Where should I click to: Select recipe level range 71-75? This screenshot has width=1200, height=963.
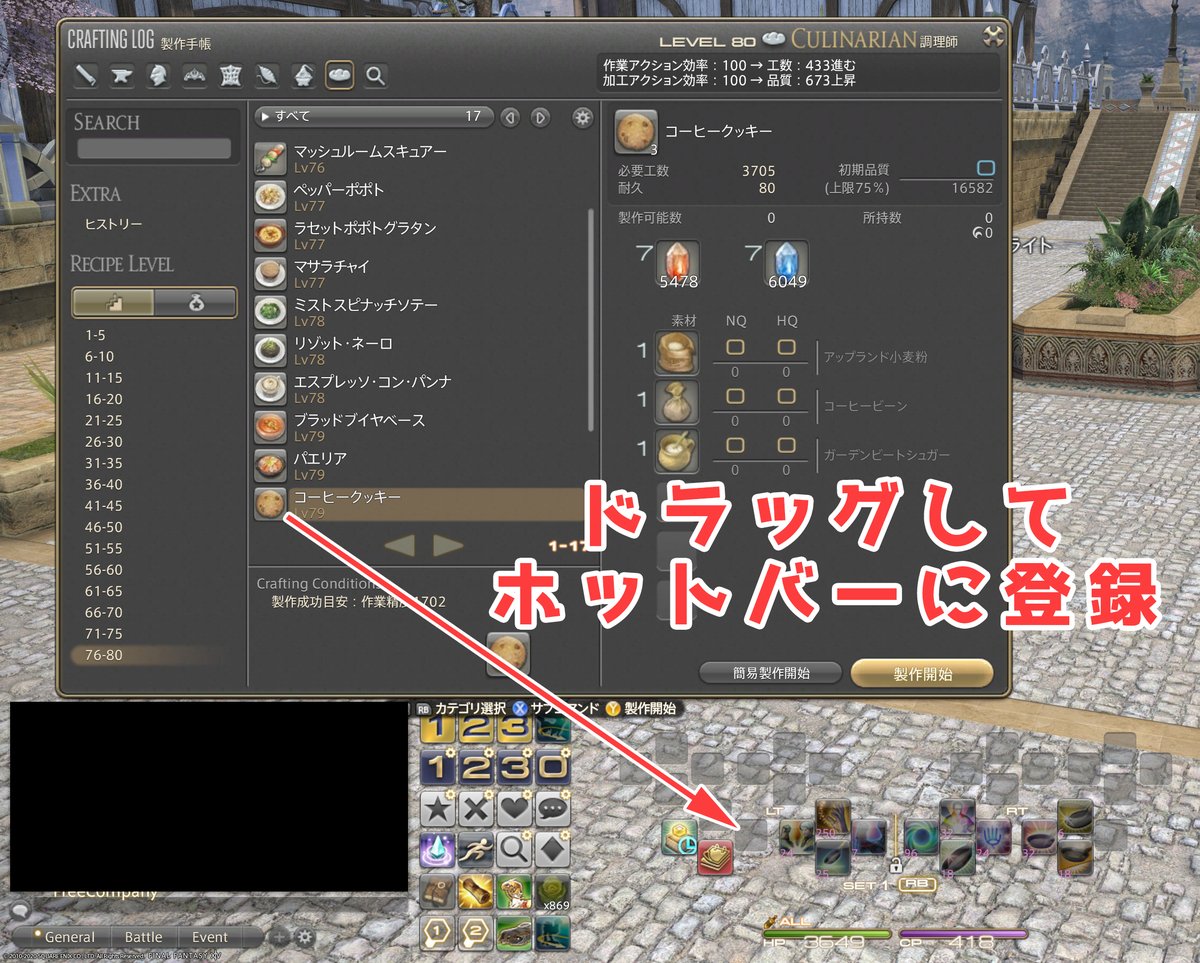tap(104, 634)
